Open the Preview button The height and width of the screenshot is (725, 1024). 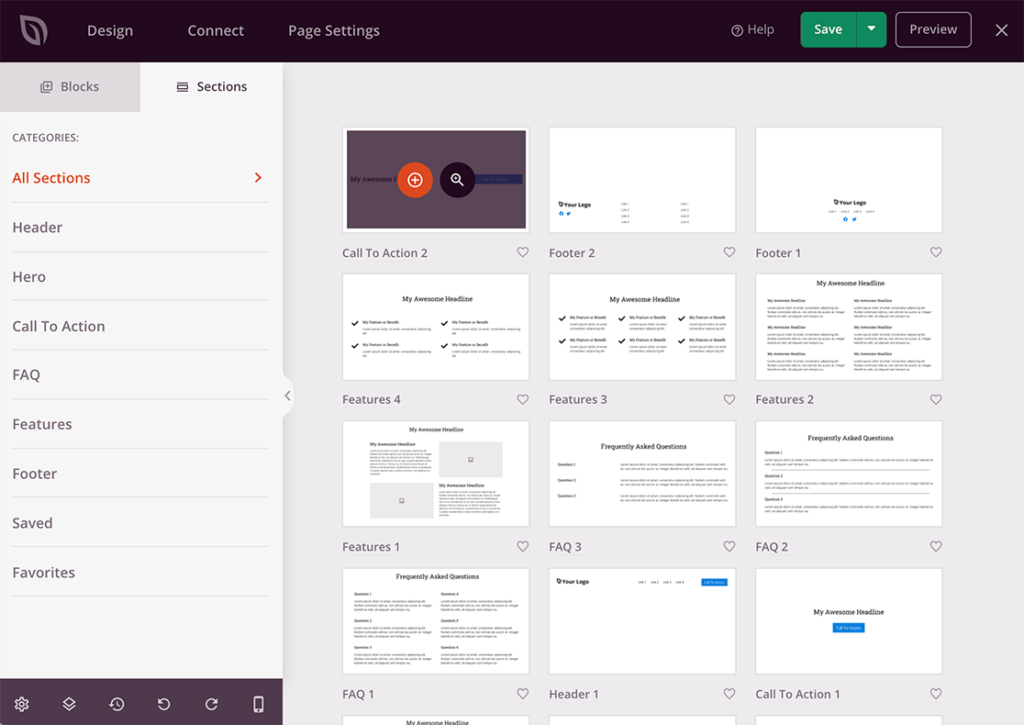click(x=932, y=29)
